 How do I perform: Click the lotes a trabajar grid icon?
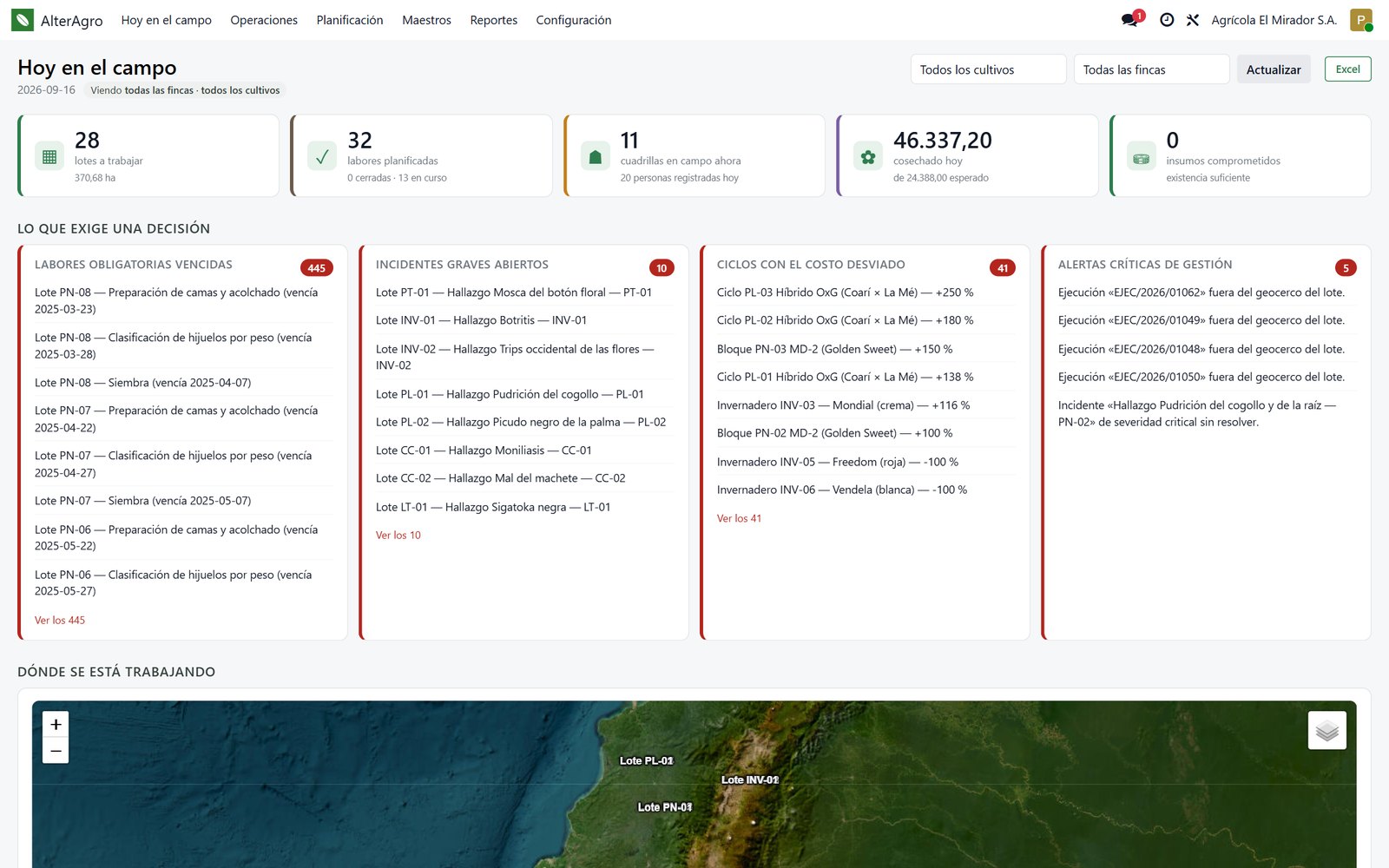pyautogui.click(x=49, y=157)
